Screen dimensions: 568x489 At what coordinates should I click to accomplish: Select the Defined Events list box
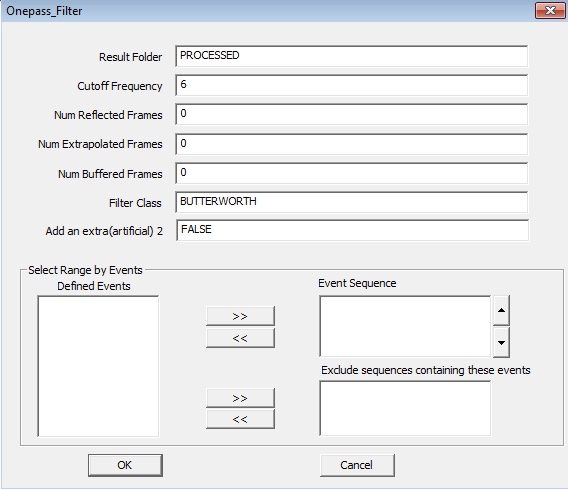point(98,366)
